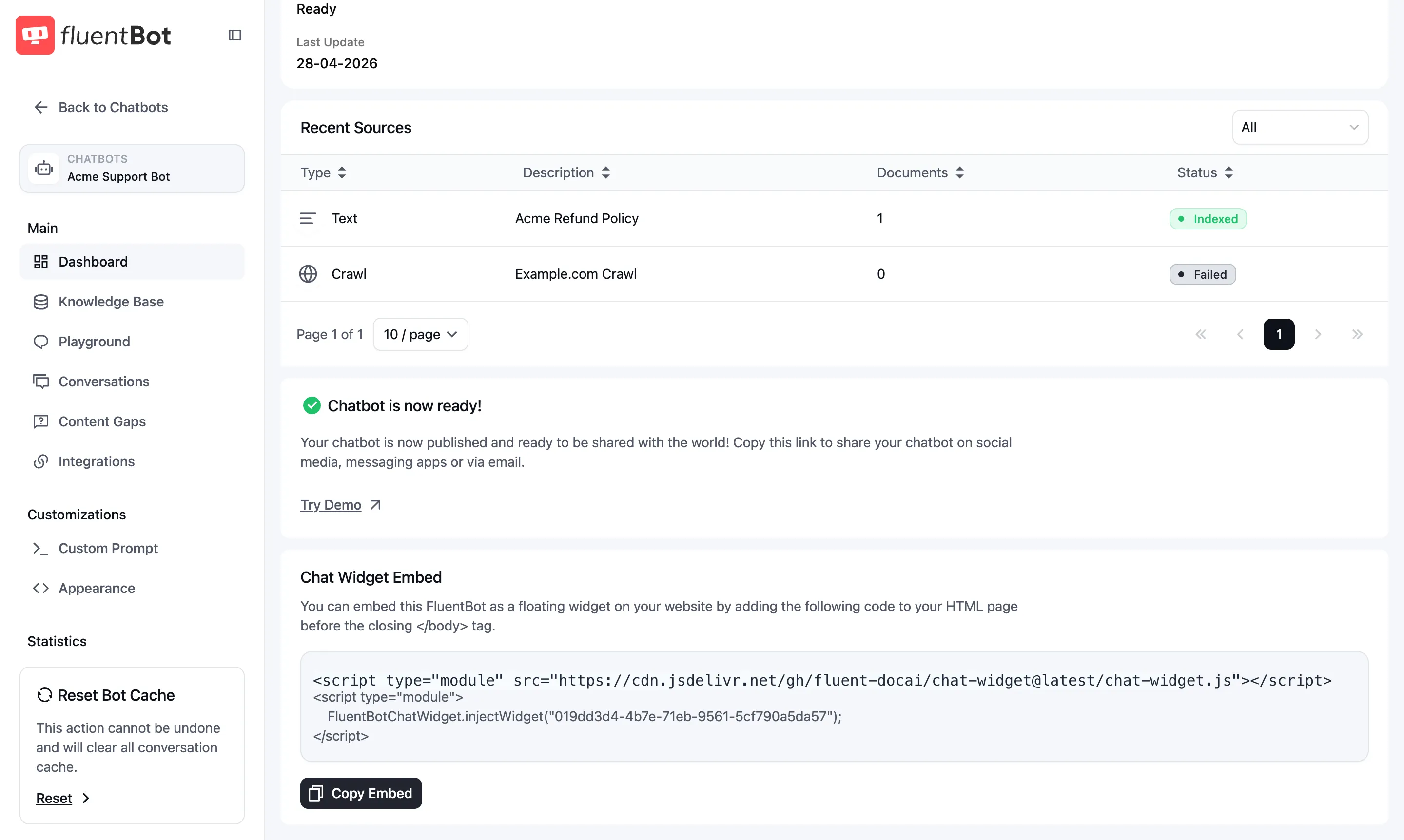Click the green ready checkmark icon
The height and width of the screenshot is (840, 1404).
tap(312, 405)
